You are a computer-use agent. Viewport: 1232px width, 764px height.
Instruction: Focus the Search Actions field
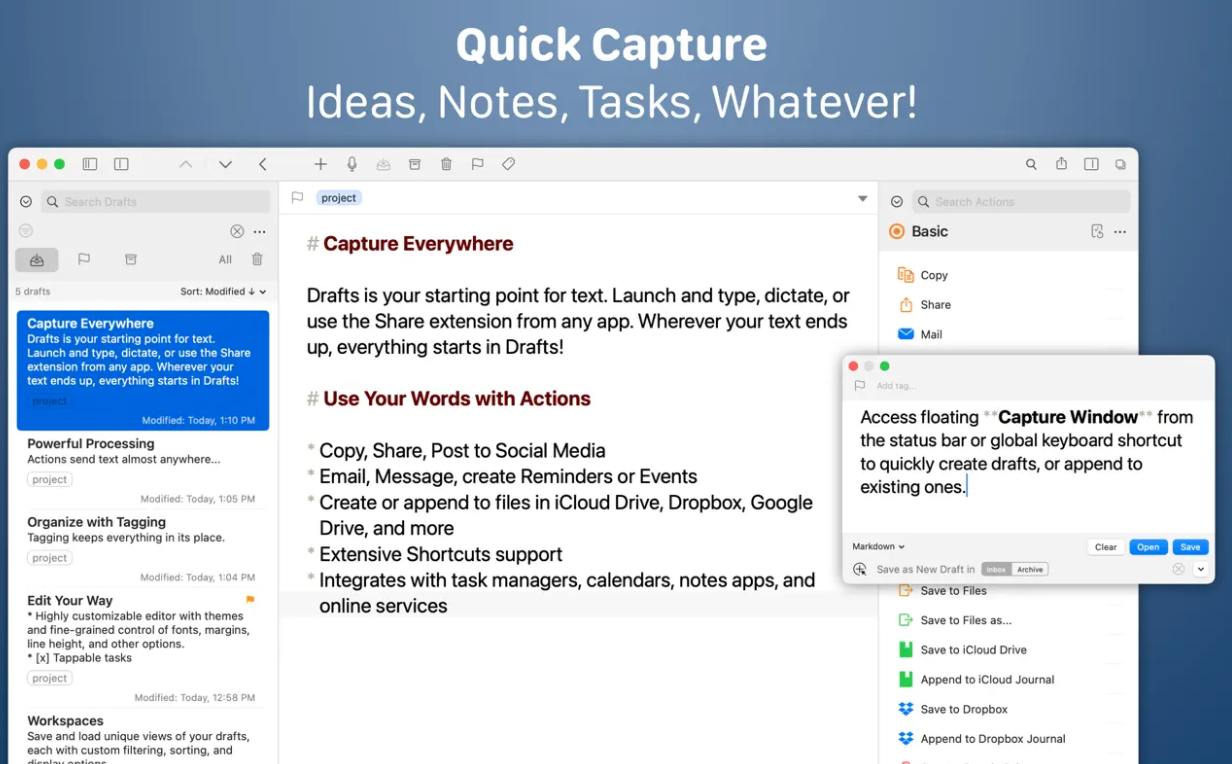point(1021,202)
